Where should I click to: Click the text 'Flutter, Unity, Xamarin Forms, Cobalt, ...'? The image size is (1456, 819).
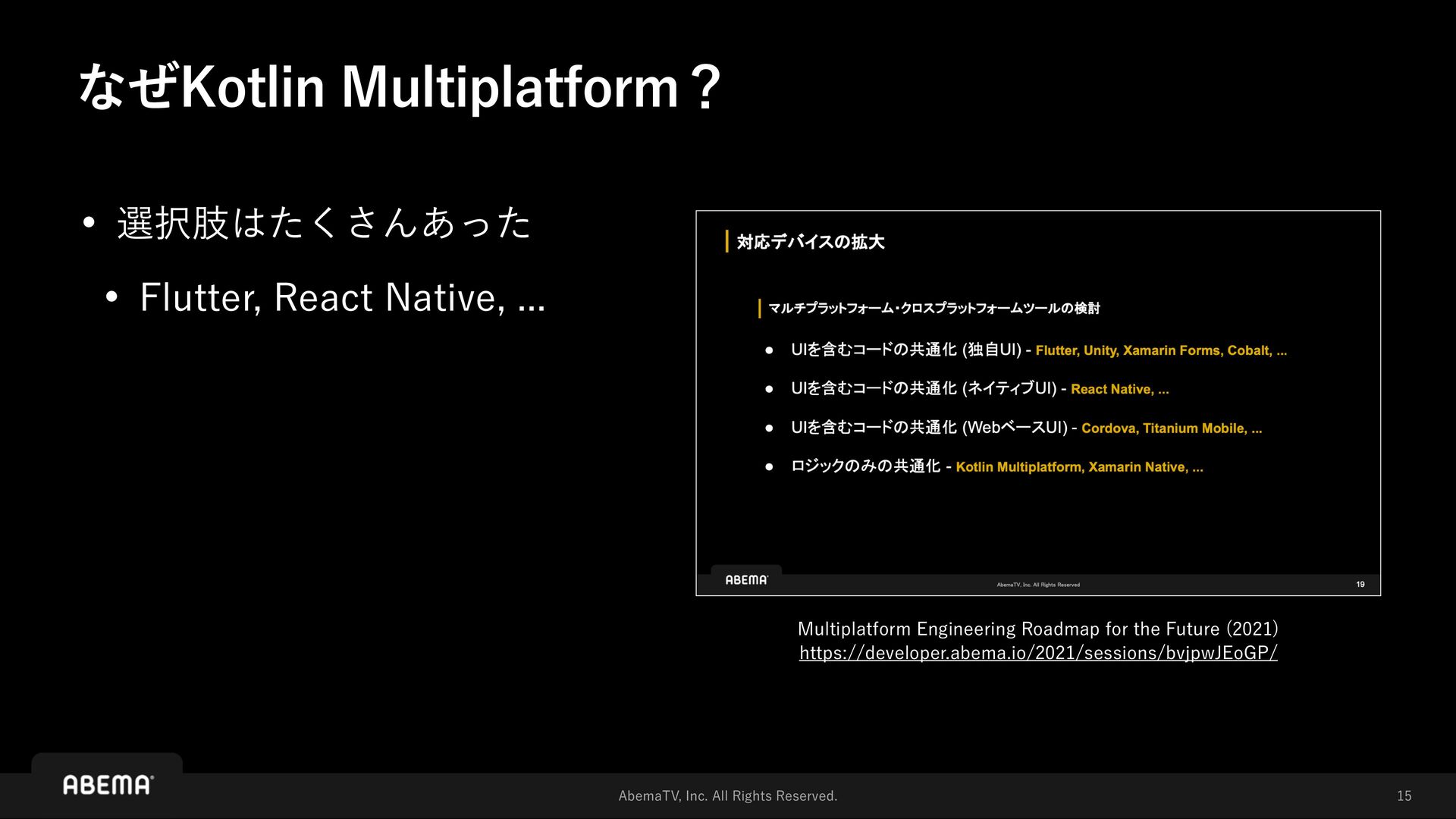click(1161, 350)
